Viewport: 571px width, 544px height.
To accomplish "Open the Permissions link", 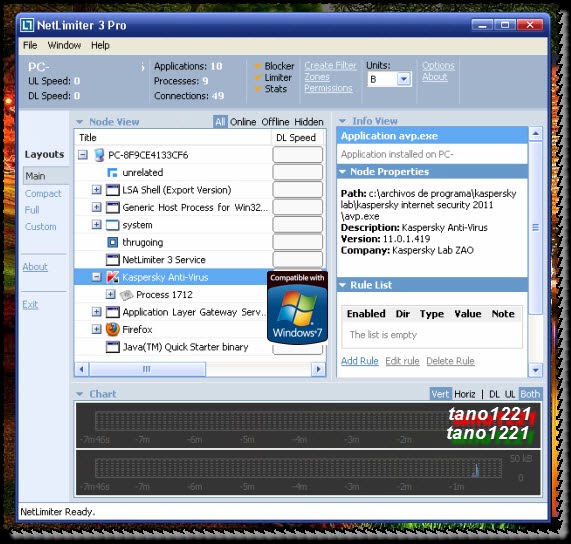I will point(328,88).
